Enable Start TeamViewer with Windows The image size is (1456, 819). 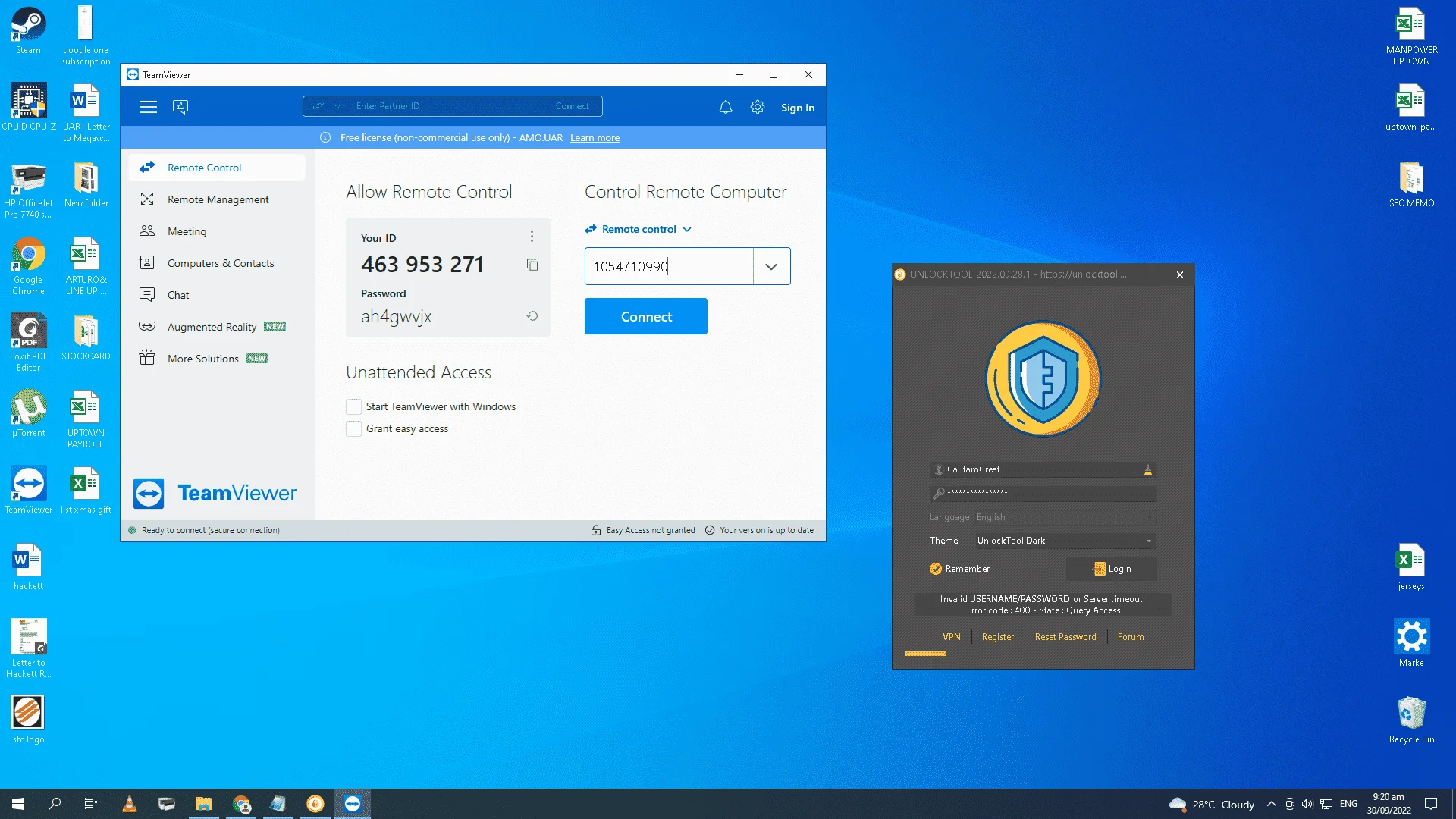353,406
